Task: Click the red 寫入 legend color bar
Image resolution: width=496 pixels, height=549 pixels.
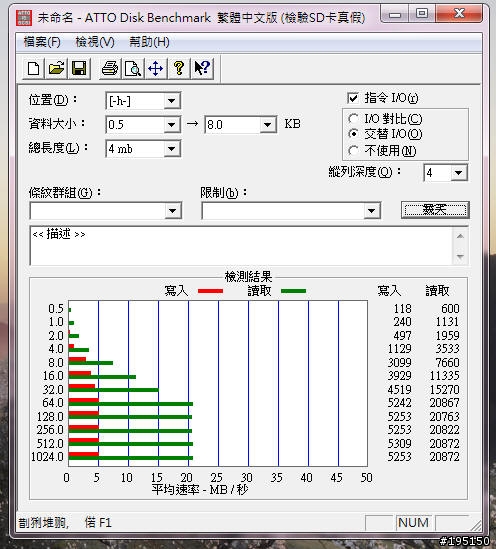Action: (210, 291)
